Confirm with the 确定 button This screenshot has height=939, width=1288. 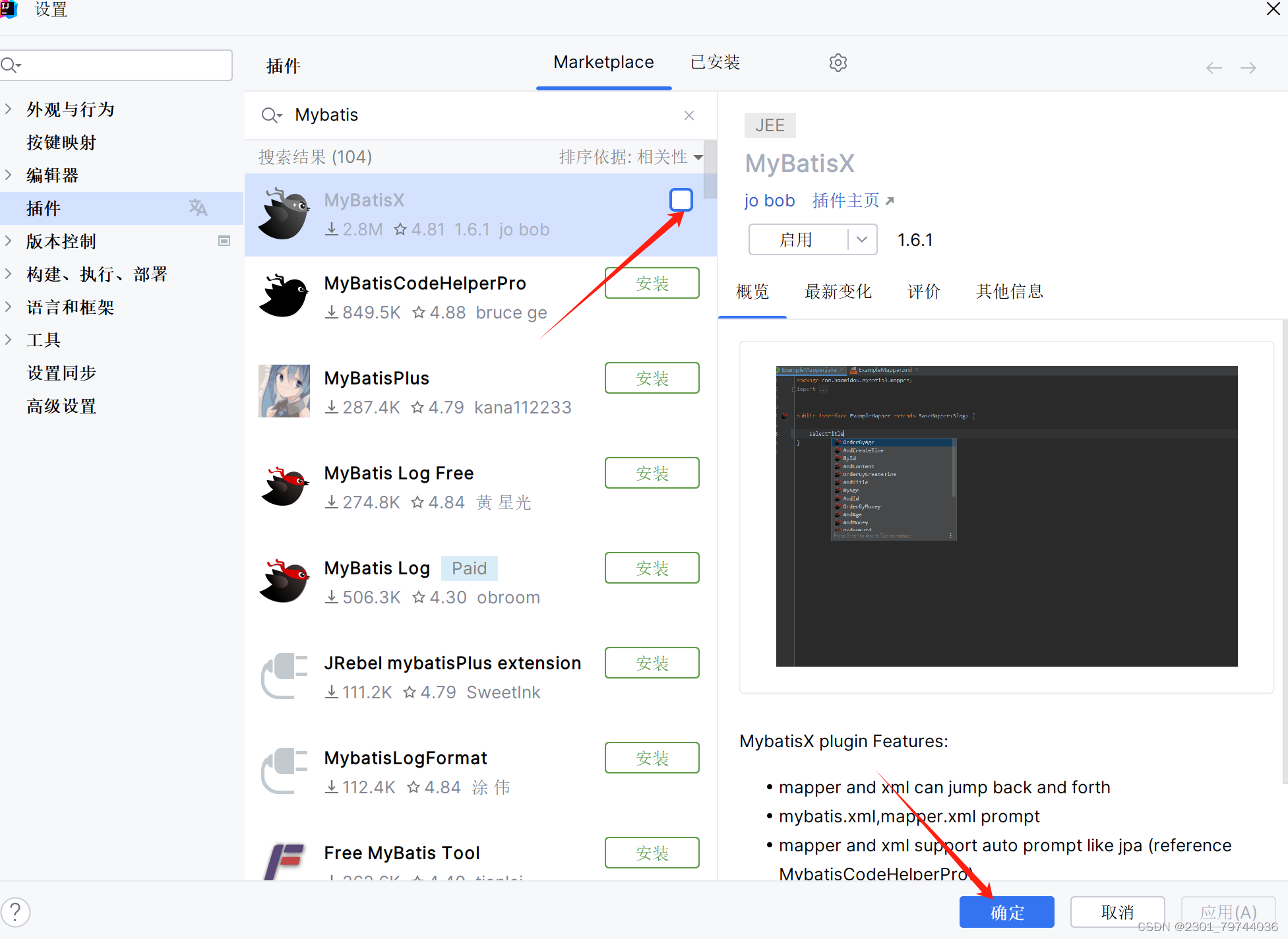(x=1006, y=912)
